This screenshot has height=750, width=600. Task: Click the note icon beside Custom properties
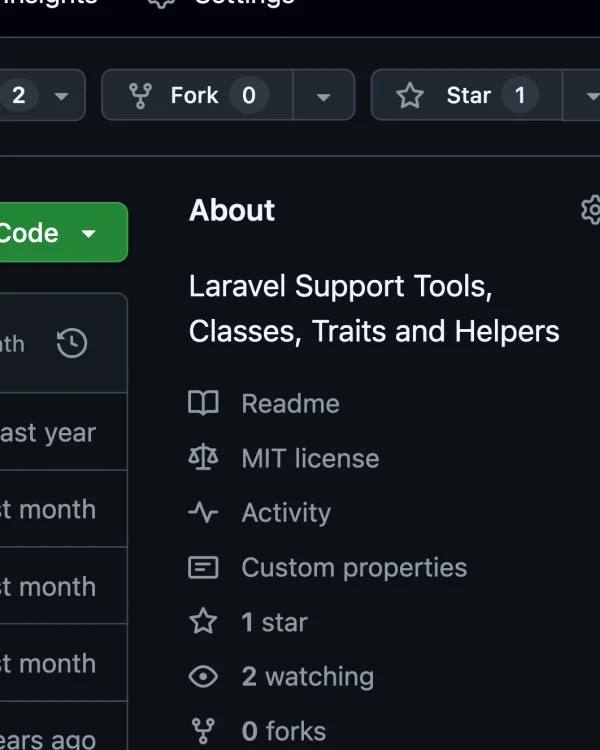pyautogui.click(x=203, y=568)
